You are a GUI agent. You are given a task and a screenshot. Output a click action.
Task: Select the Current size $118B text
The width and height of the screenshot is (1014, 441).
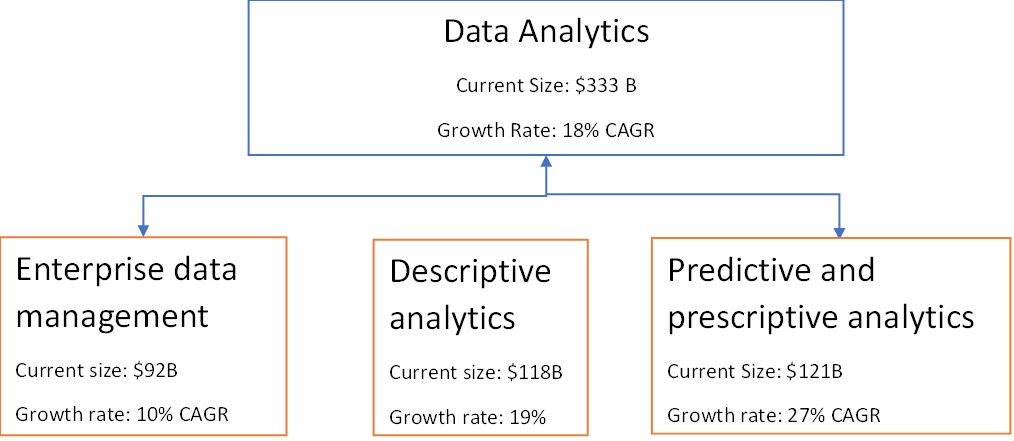pyautogui.click(x=480, y=373)
